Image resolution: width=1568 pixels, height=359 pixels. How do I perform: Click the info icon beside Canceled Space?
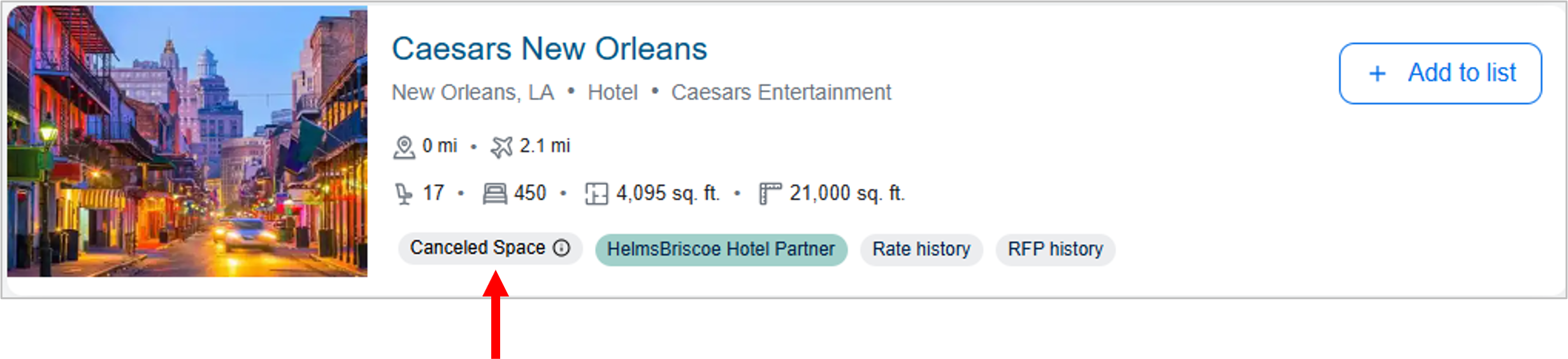point(561,247)
